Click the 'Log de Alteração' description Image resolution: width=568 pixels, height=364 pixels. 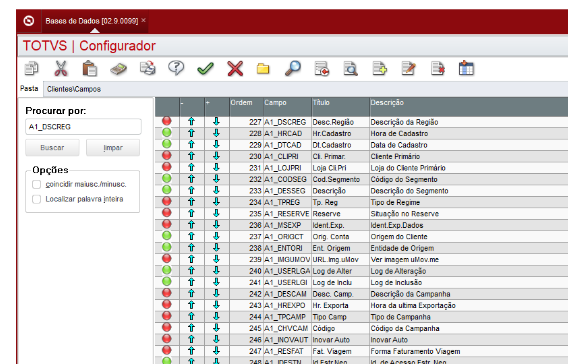coord(398,271)
